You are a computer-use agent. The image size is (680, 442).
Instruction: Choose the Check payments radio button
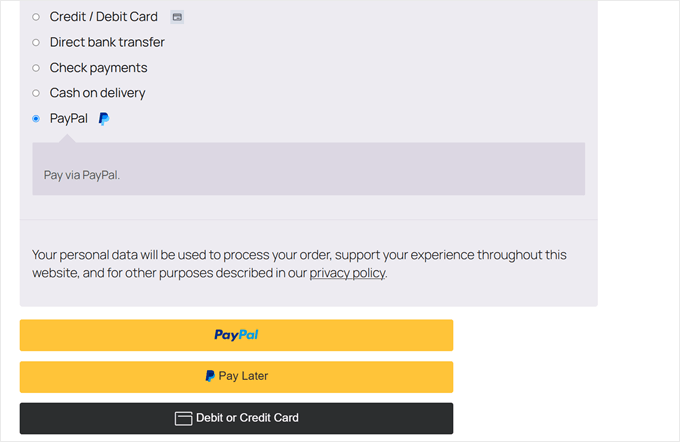coord(37,68)
